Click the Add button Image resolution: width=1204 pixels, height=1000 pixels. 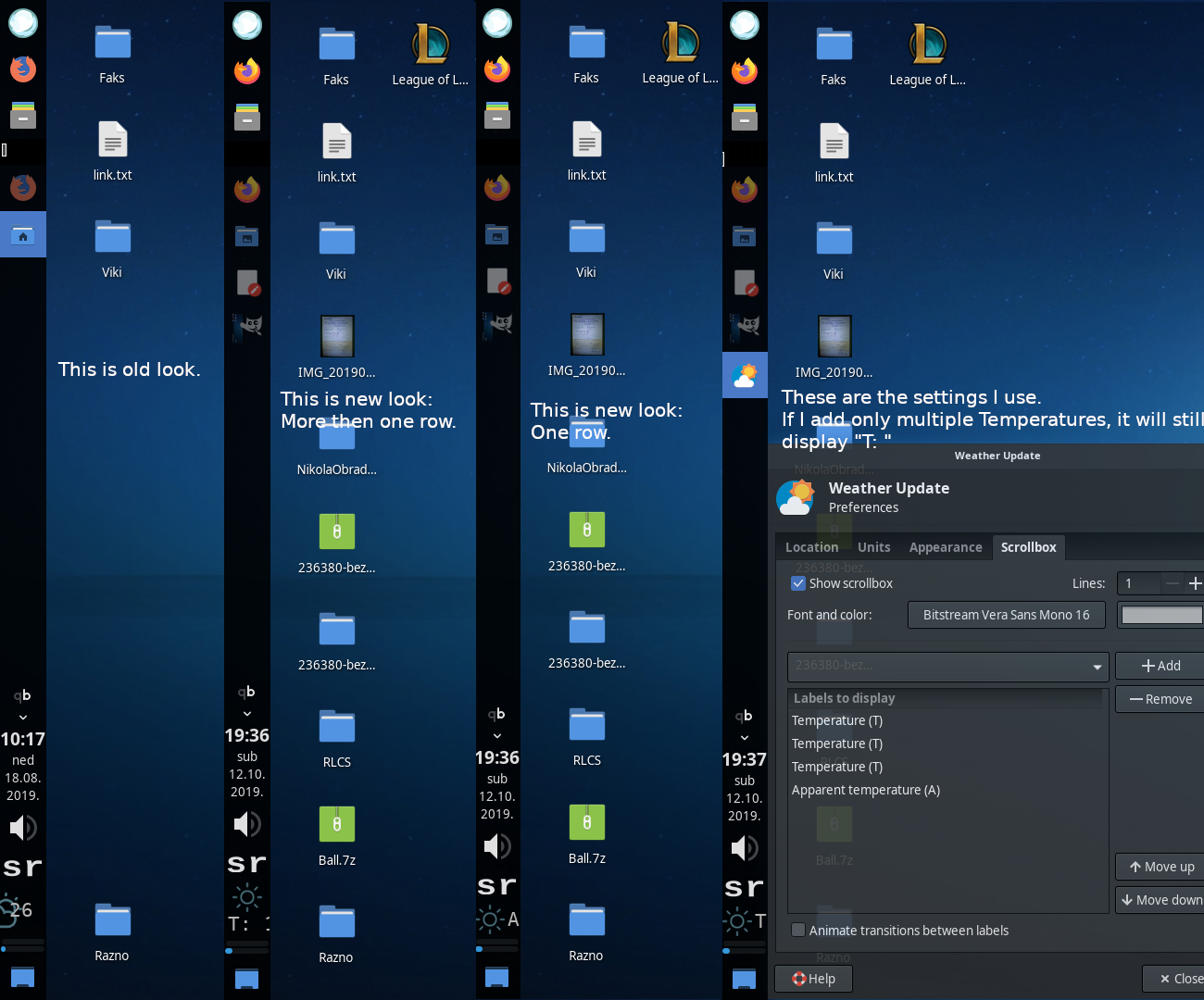coord(1160,666)
